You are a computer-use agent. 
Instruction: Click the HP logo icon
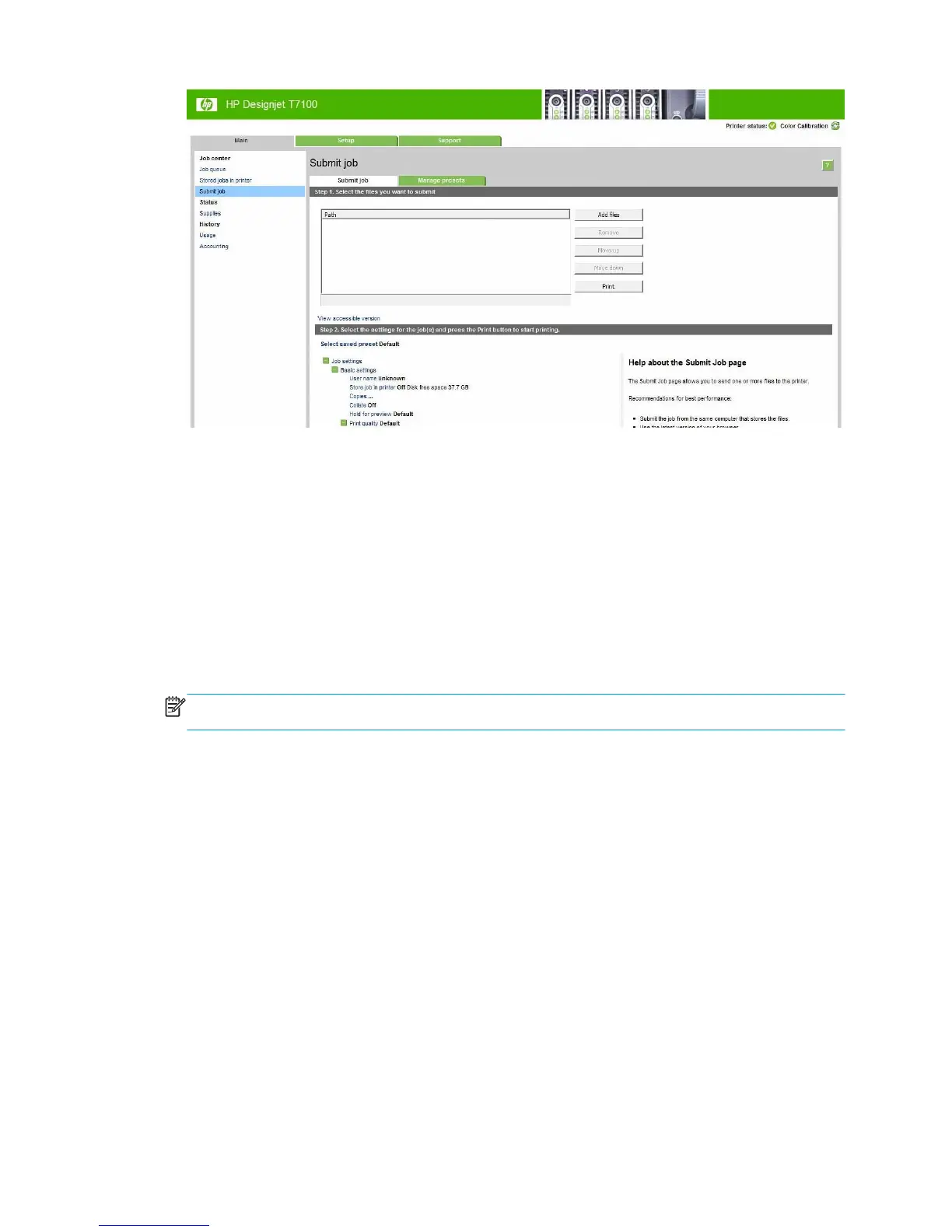click(206, 104)
